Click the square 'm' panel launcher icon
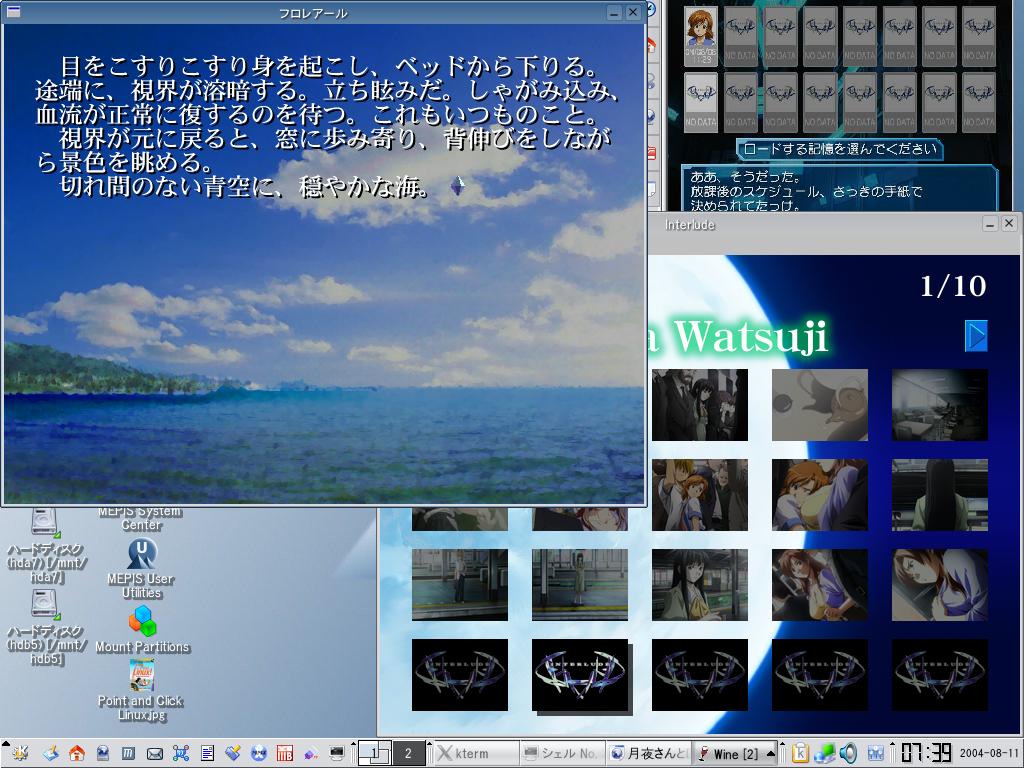The image size is (1024, 768). point(128,753)
